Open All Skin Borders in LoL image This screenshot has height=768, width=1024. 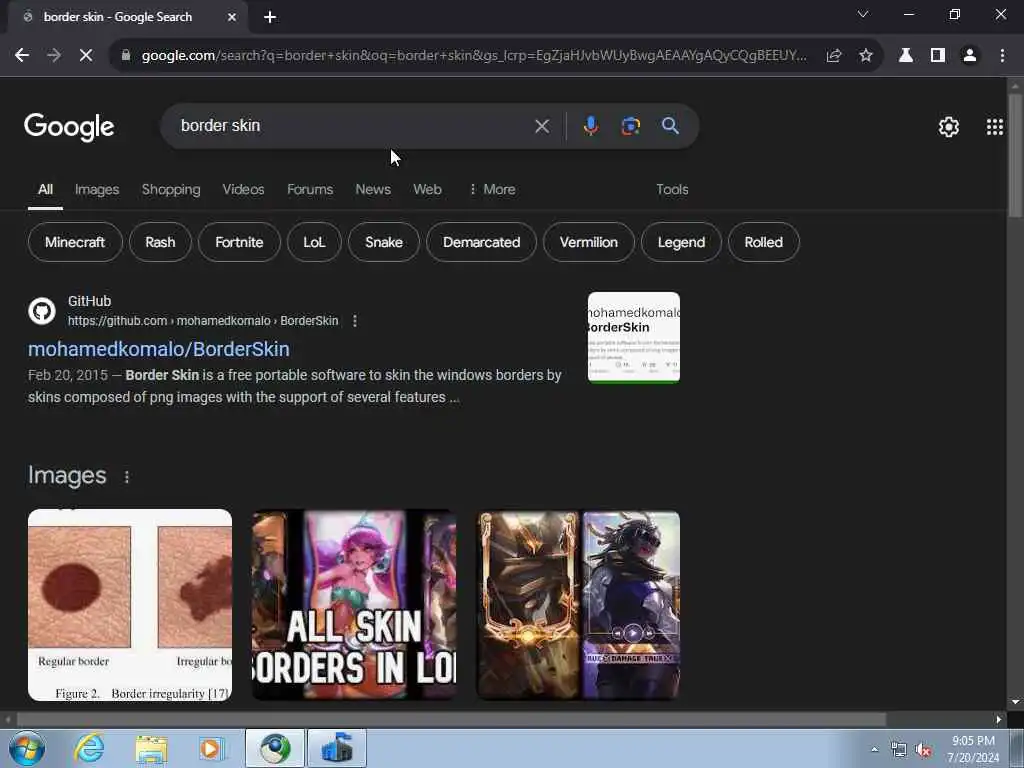[354, 605]
